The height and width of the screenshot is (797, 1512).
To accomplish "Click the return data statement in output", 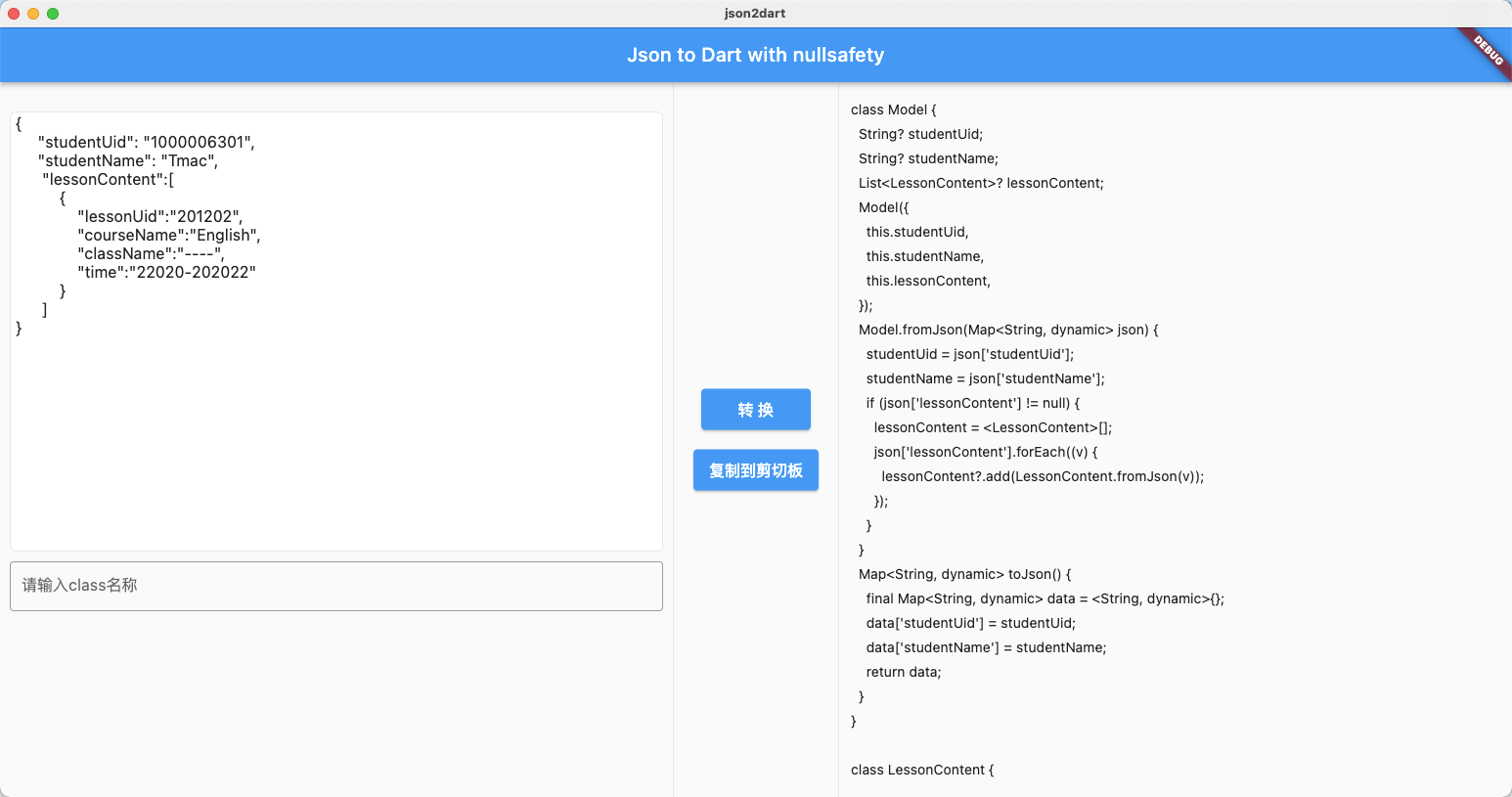I will (x=903, y=672).
